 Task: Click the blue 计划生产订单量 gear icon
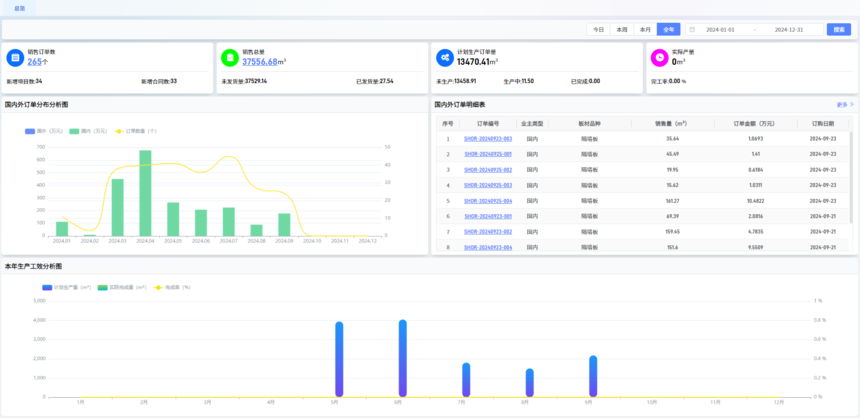point(445,57)
